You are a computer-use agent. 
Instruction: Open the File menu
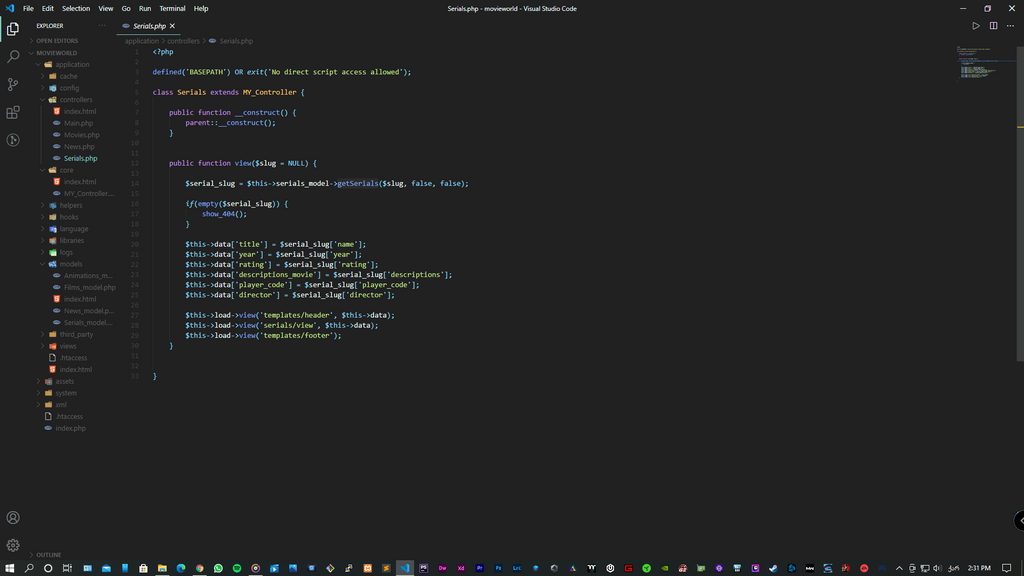[28, 8]
